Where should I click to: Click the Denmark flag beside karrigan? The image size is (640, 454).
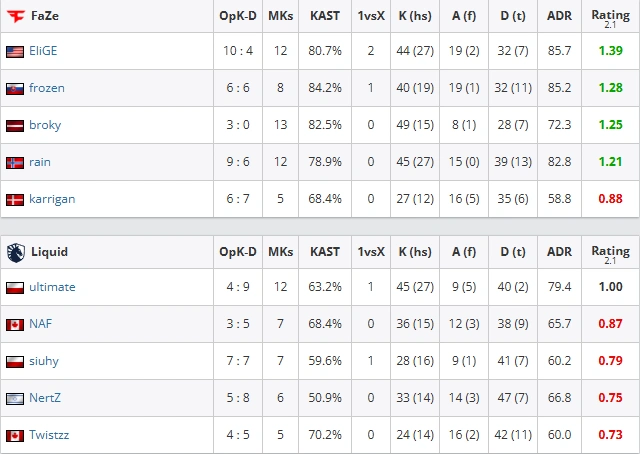point(15,200)
